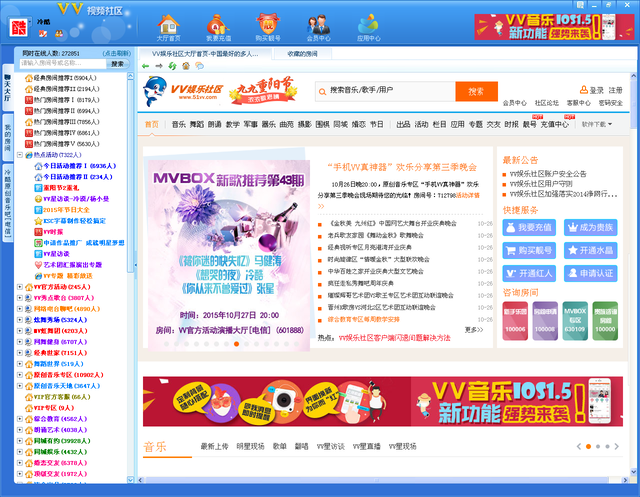Click the 我要充值 money bag icon
This screenshot has height=497, width=640.
pos(219,26)
